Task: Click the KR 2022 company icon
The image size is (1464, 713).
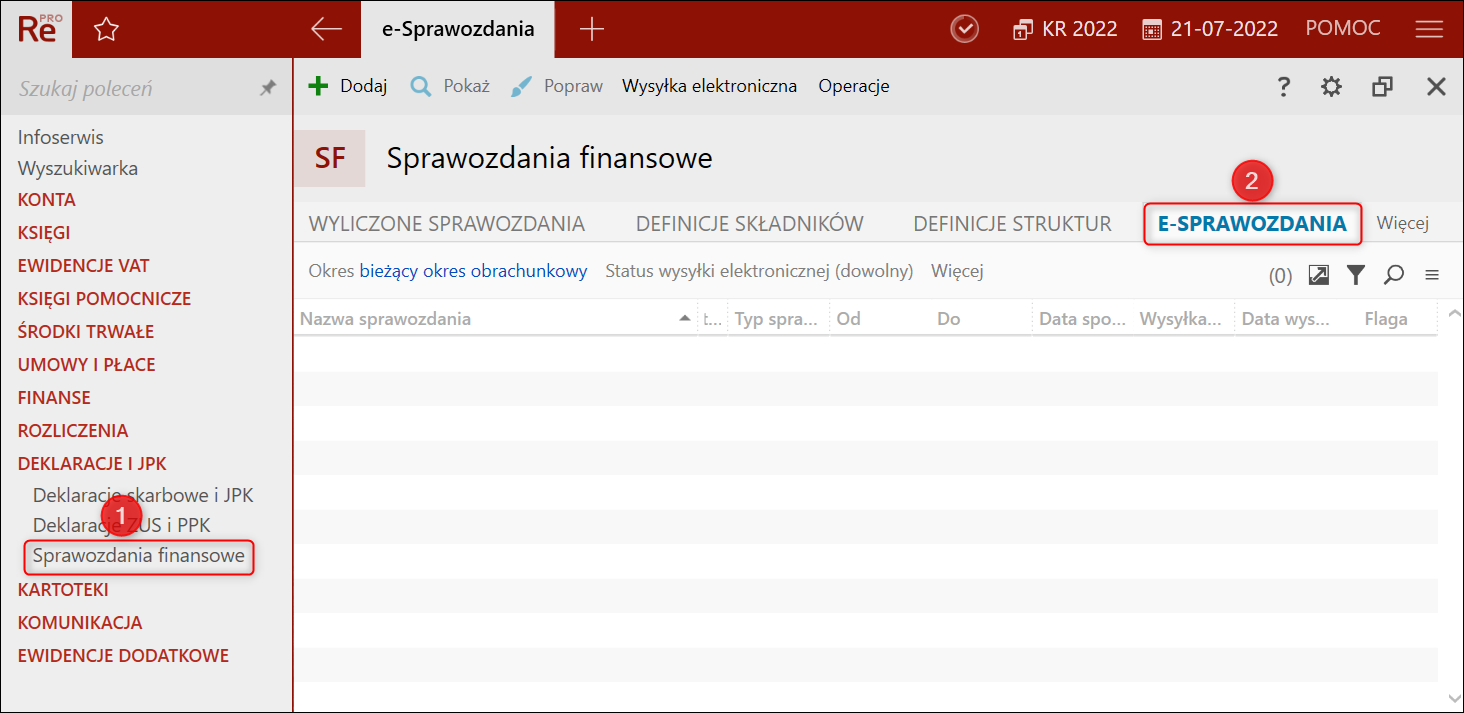Action: coord(1022,30)
